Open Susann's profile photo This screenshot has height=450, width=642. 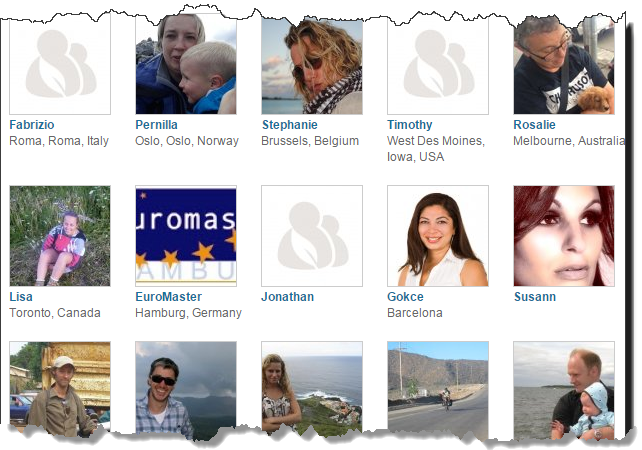[564, 236]
